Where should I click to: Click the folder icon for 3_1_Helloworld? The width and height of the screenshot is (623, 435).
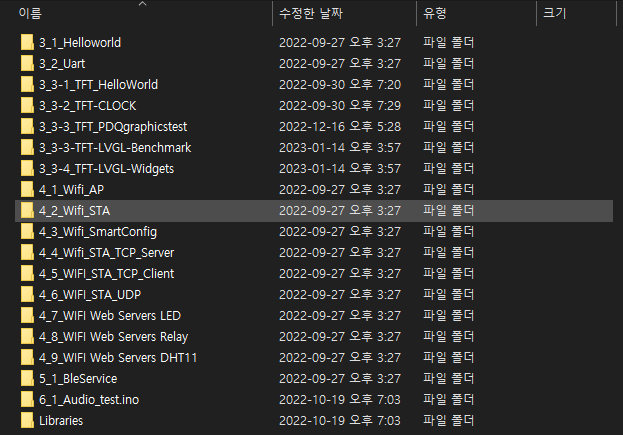[27, 43]
